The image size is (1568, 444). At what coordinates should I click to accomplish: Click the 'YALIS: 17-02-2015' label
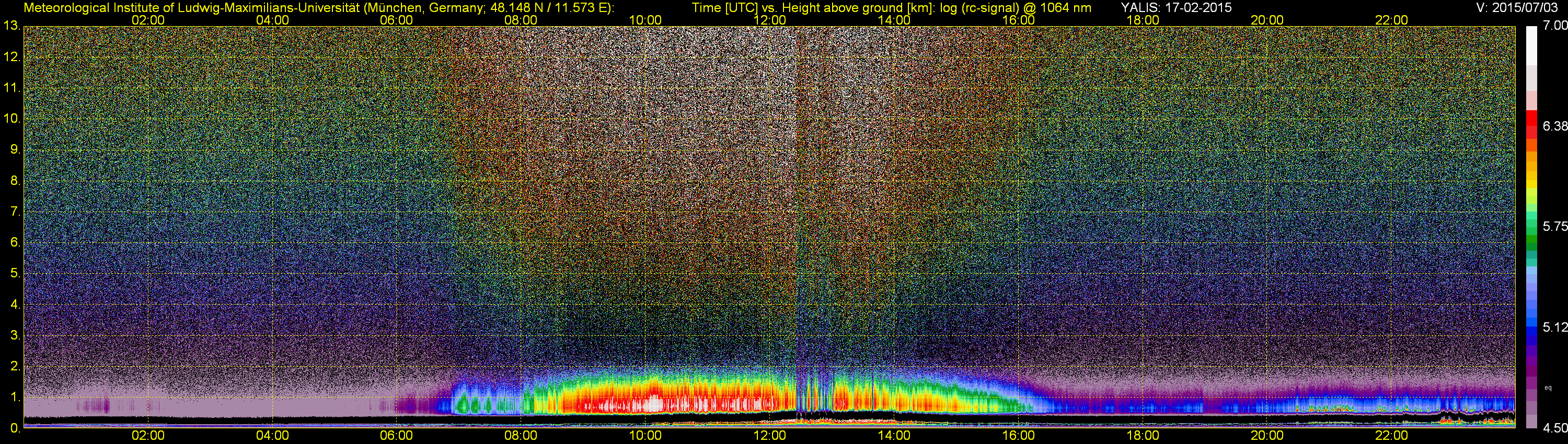1176,7
